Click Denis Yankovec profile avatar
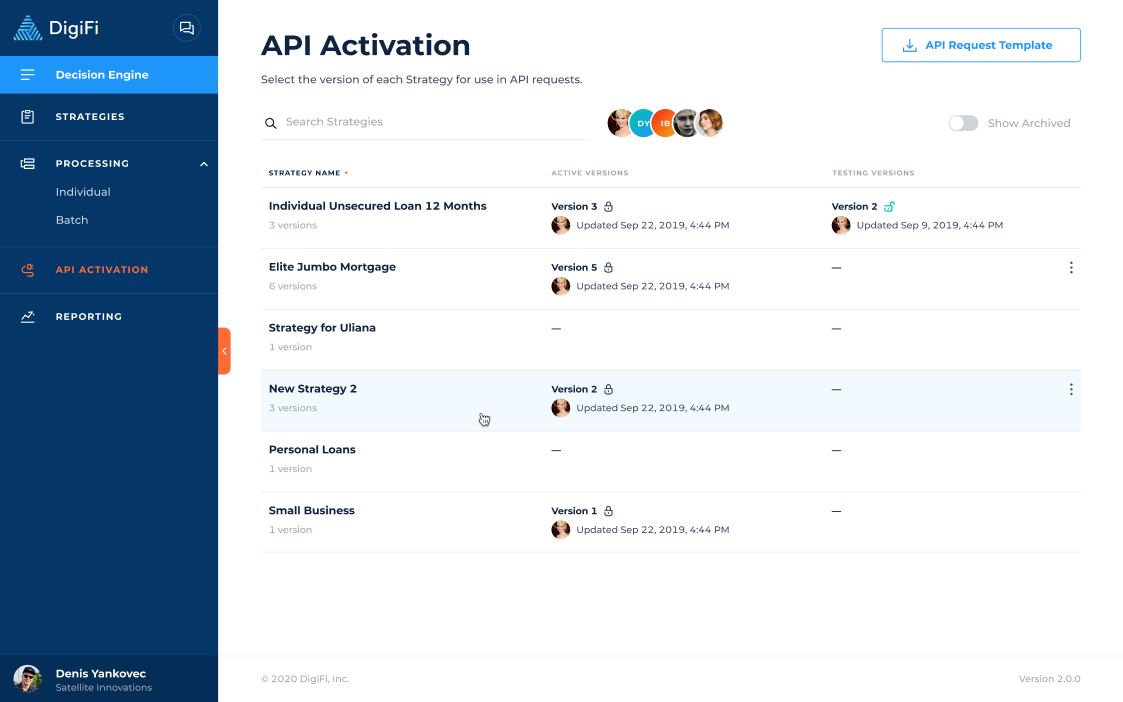1123x702 pixels. click(x=27, y=678)
